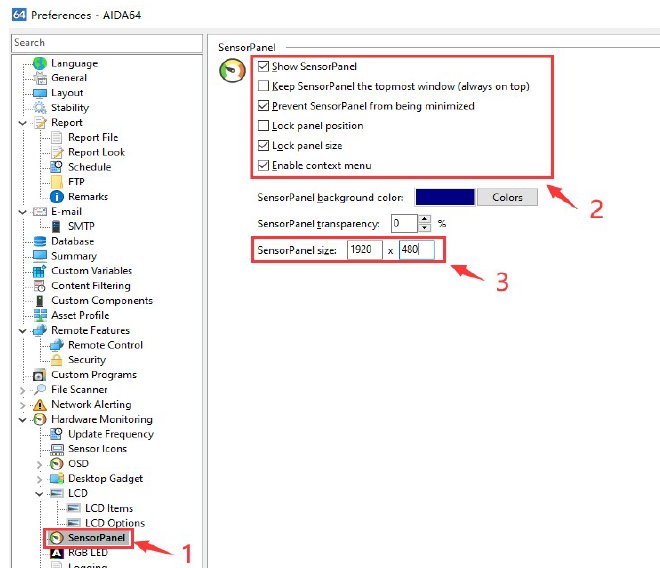
Task: Toggle Lock panel size checkbox
Action: (263, 145)
